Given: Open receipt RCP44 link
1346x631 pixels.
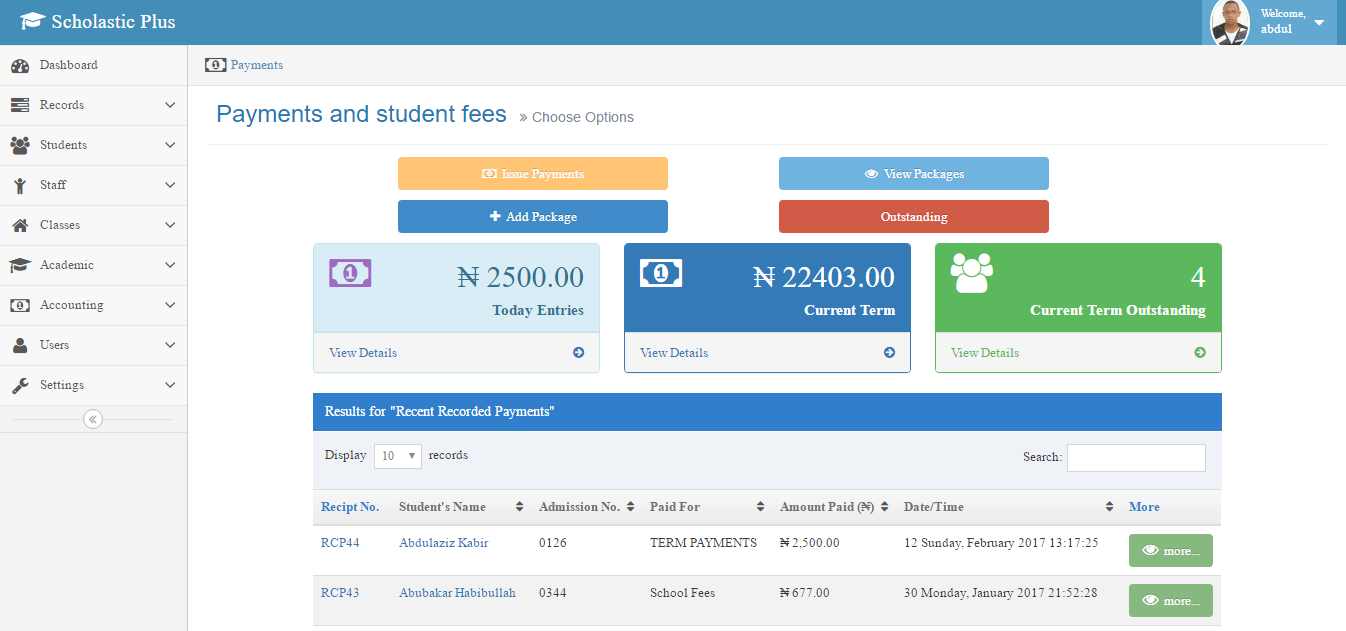Looking at the screenshot, I should [340, 543].
